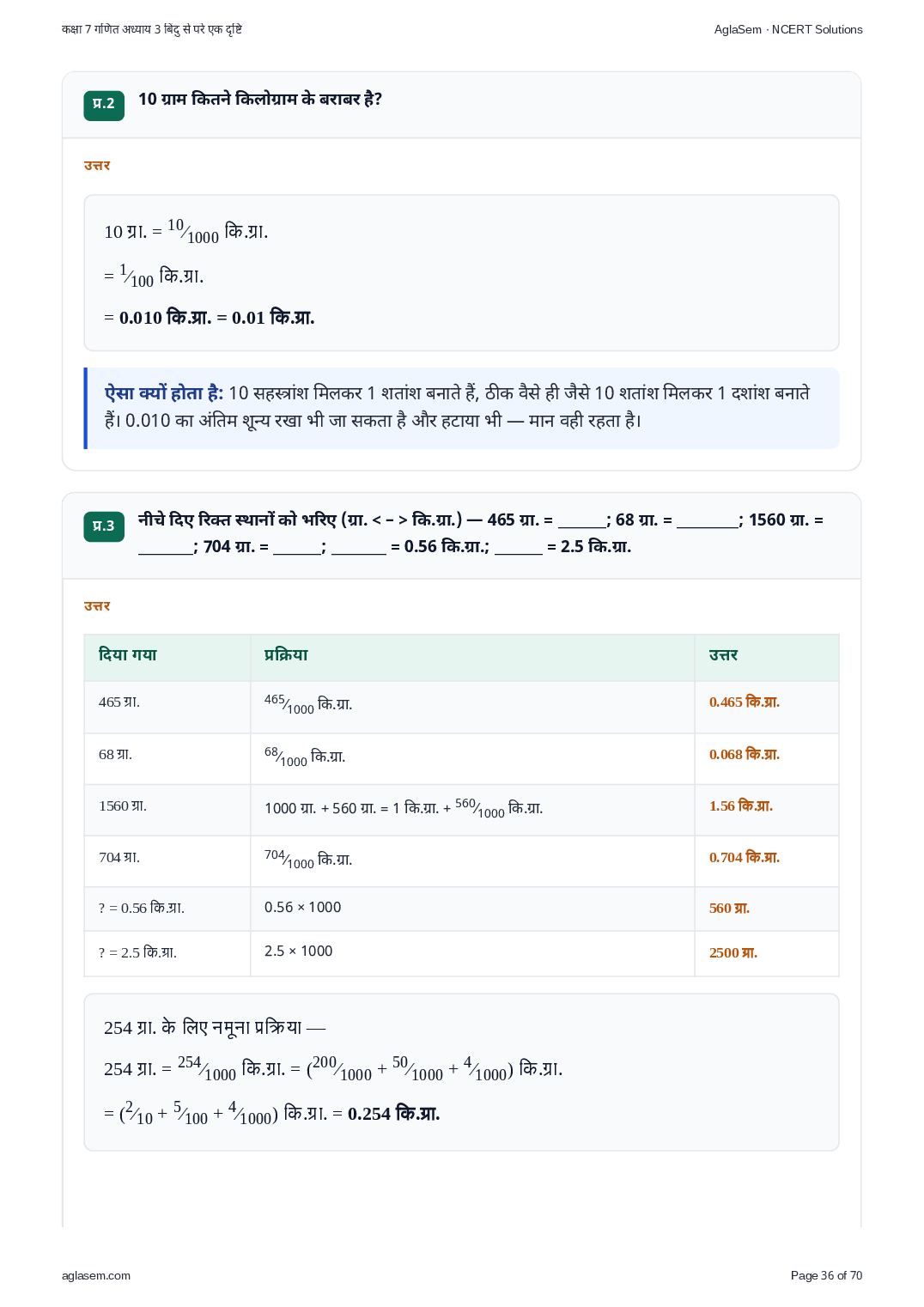
Task: Open the aglasem.com footer link
Action: pyautogui.click(x=96, y=1275)
